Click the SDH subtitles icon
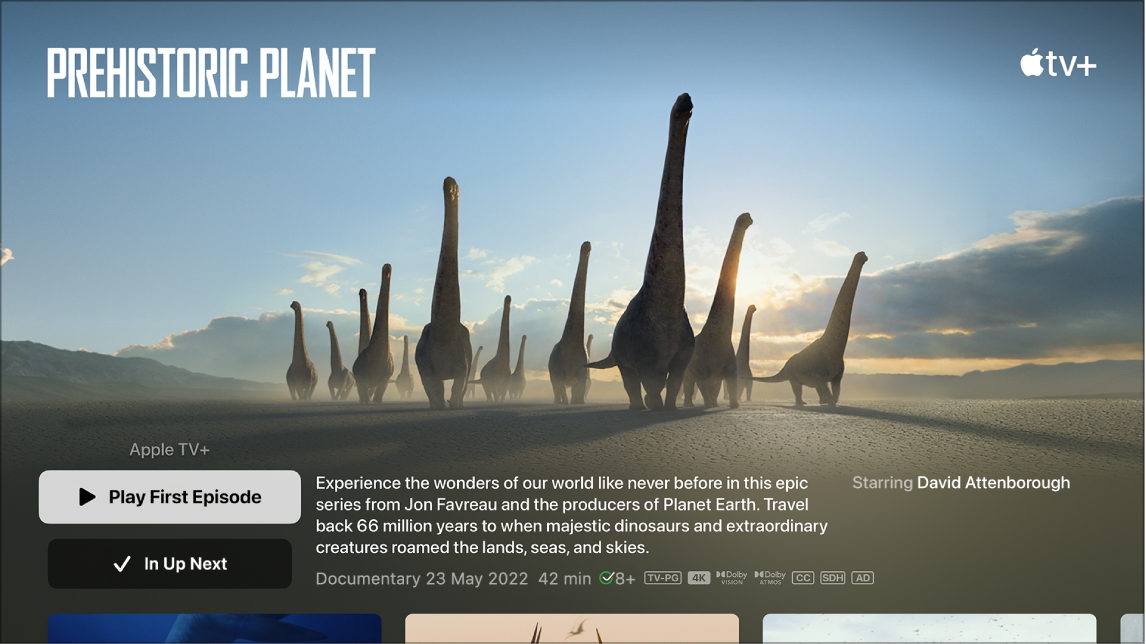The width and height of the screenshot is (1146, 644). pyautogui.click(x=833, y=577)
